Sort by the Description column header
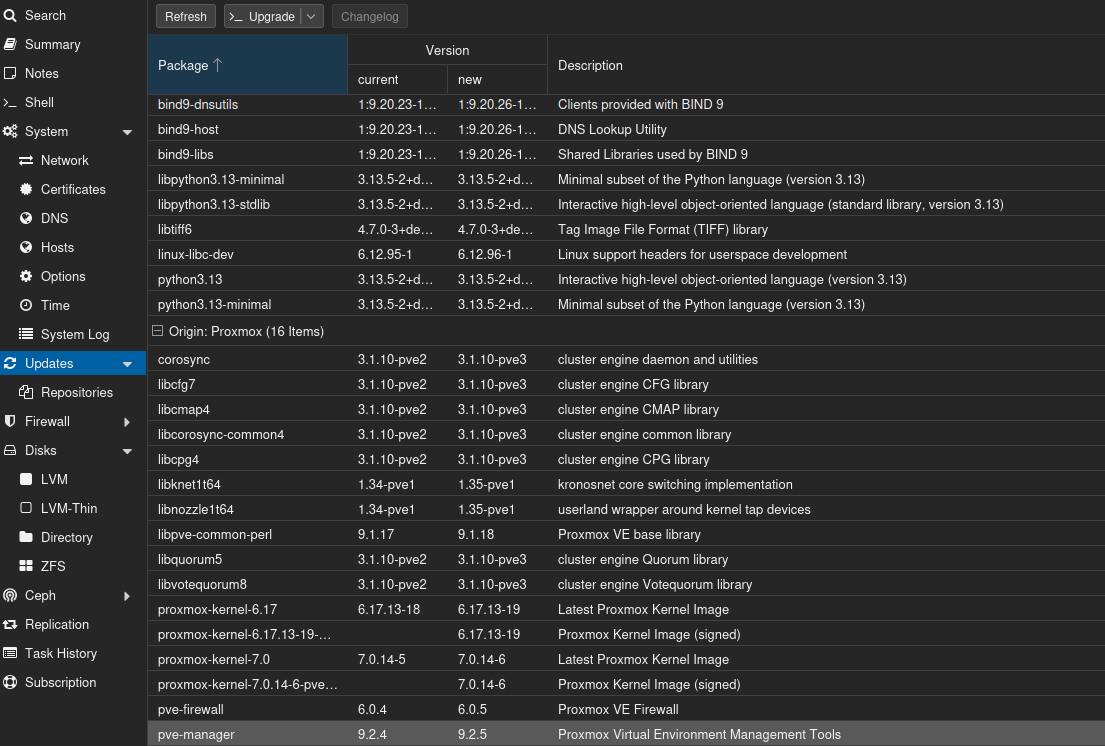 coord(826,65)
